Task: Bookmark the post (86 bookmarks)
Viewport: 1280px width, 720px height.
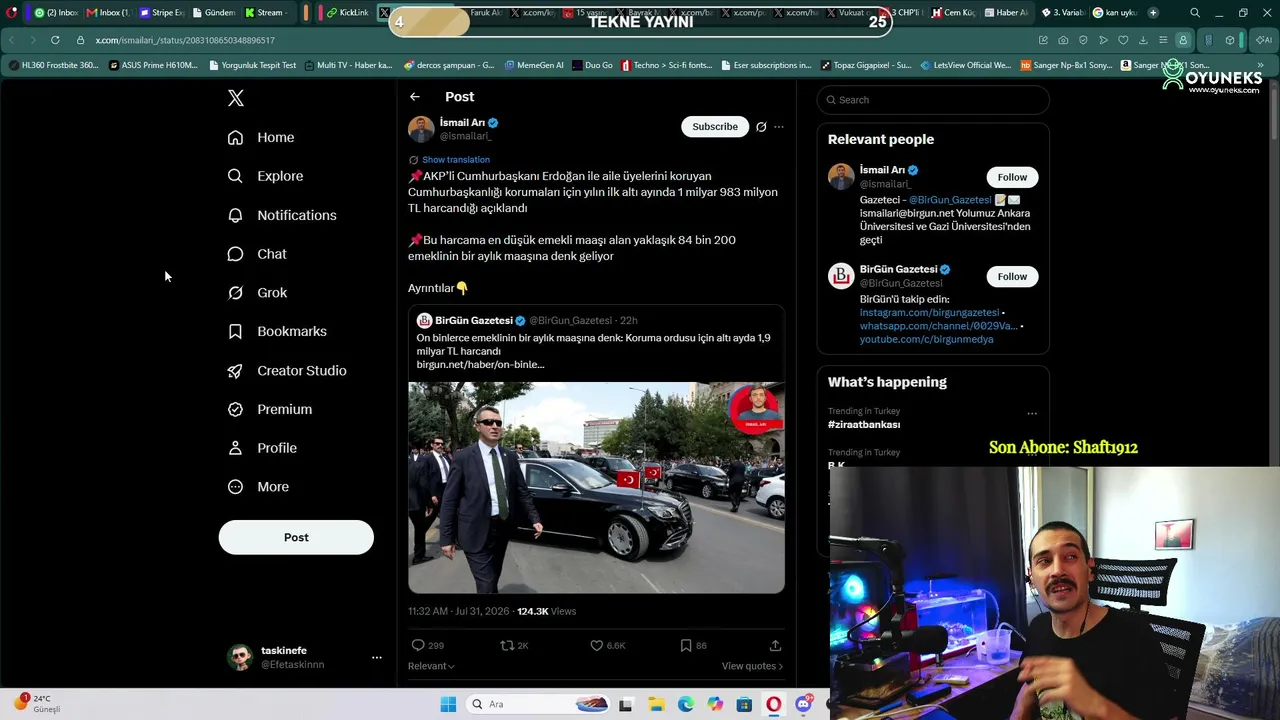Action: pyautogui.click(x=693, y=646)
